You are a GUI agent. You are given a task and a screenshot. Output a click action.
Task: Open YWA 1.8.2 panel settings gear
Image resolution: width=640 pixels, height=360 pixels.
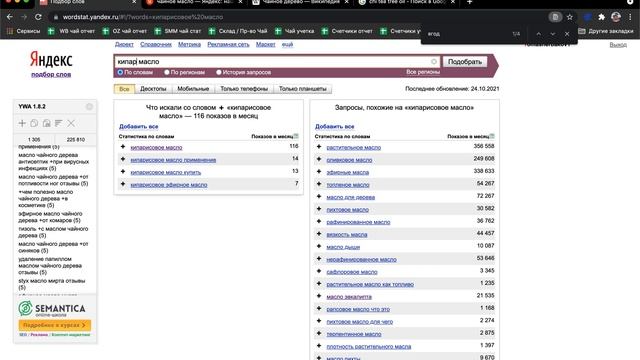[89, 107]
